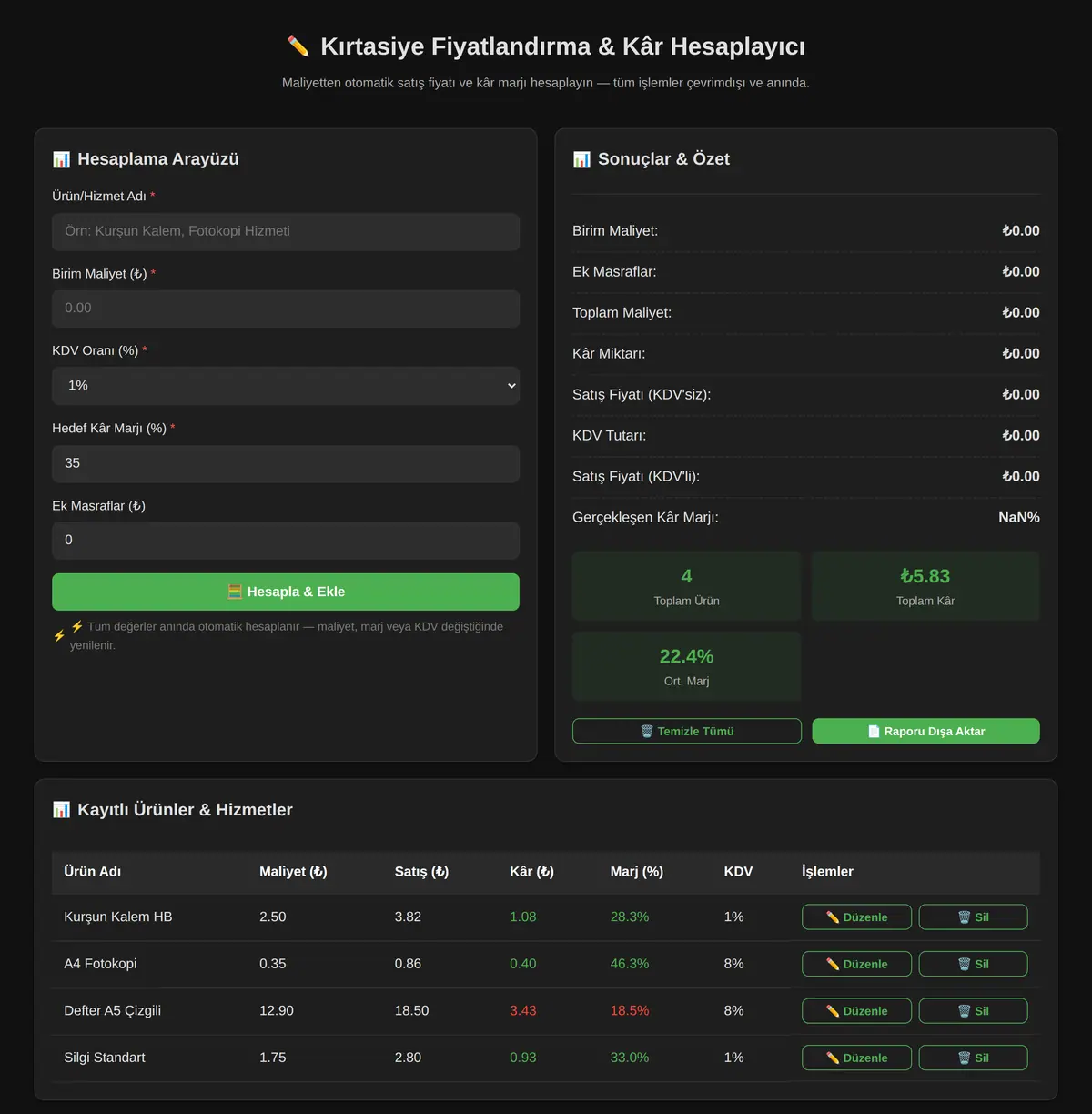
Task: Click into the Birim Maliyet field
Action: (286, 309)
